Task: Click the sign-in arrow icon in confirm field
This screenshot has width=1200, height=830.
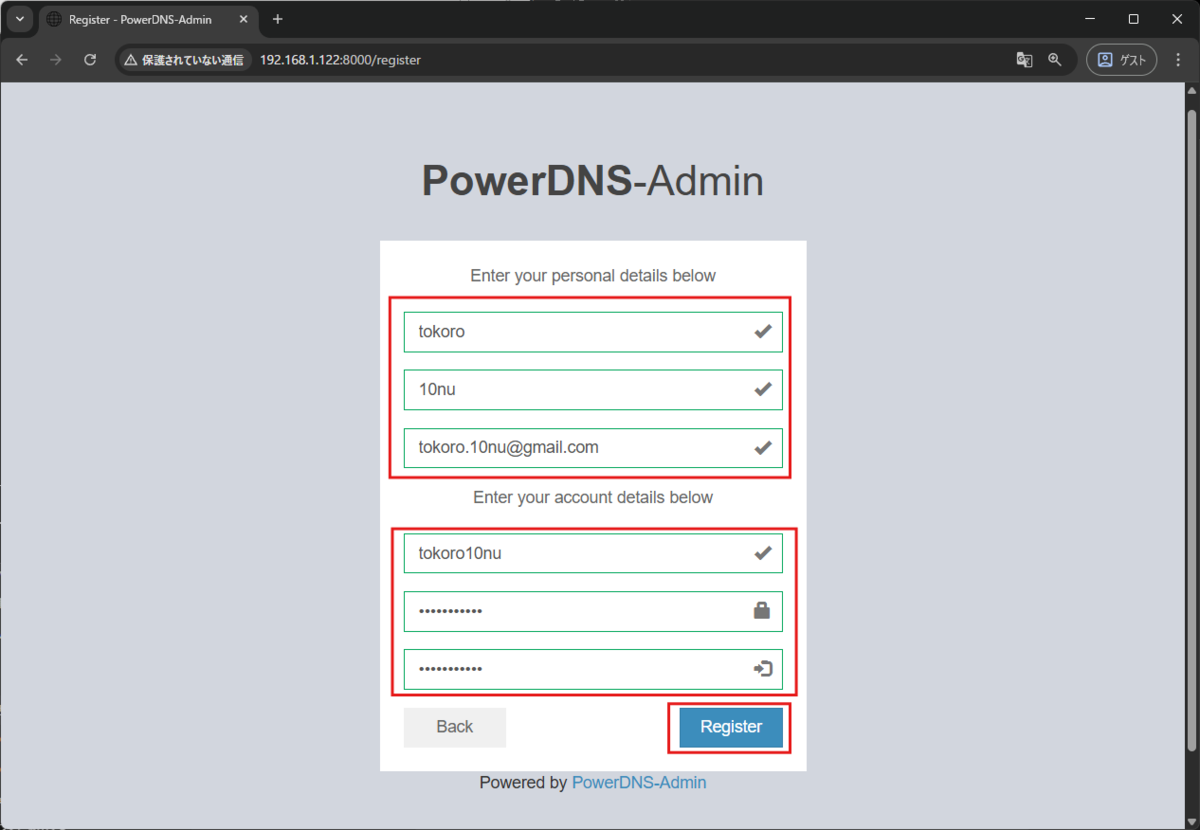Action: (x=763, y=669)
